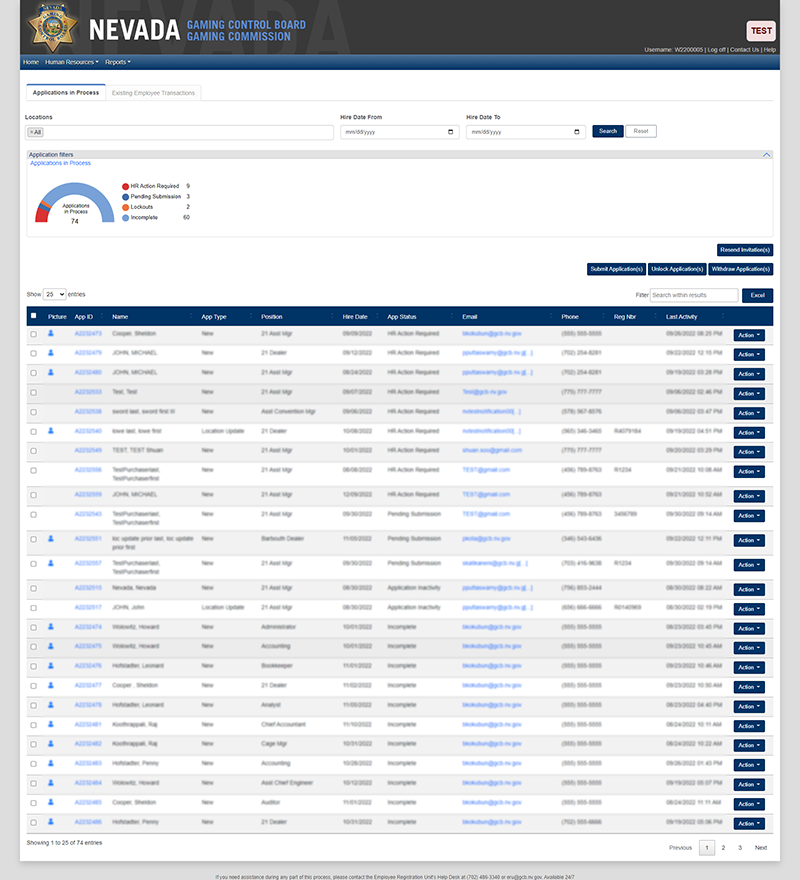
Task: Open picture icon for application A2232476
Action: (x=51, y=666)
